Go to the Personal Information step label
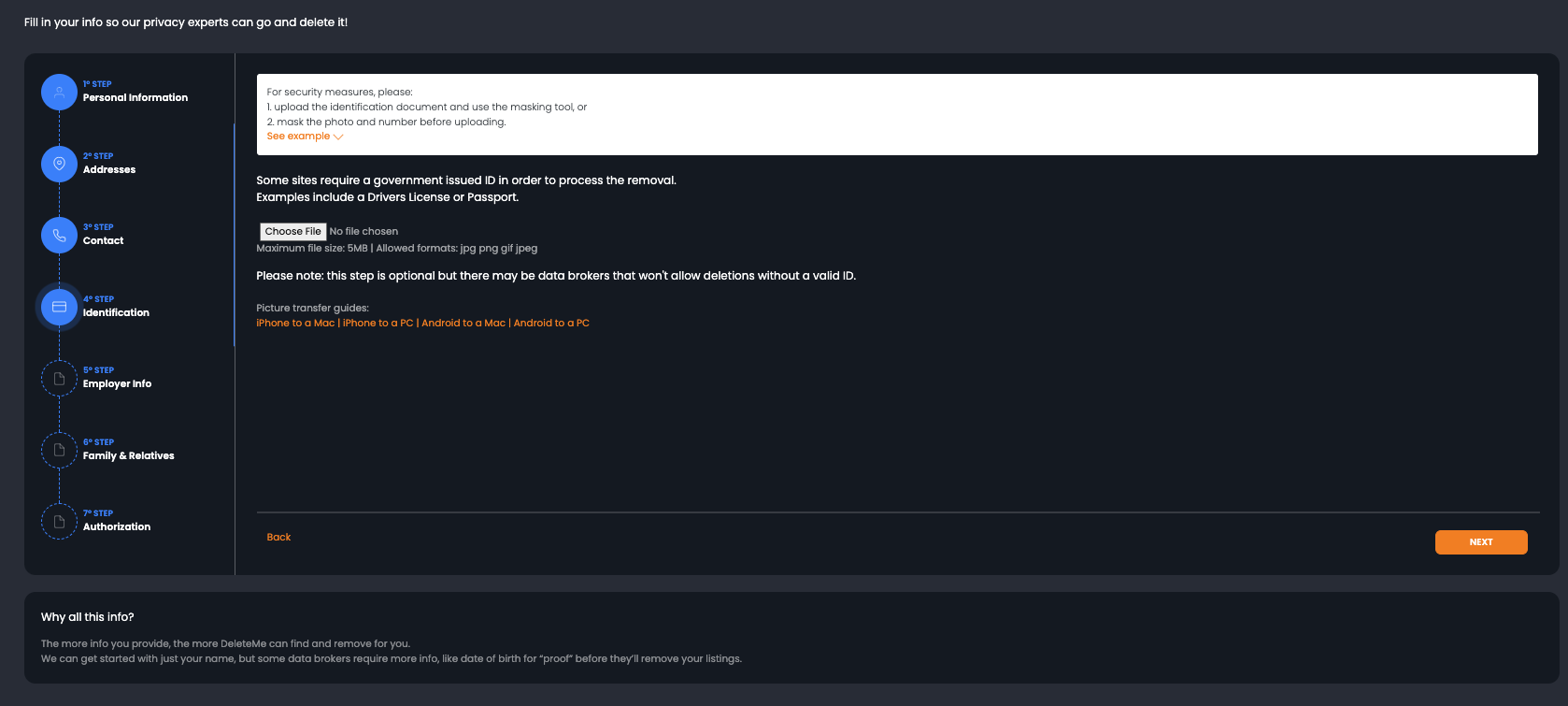This screenshot has width=1568, height=706. (x=135, y=97)
